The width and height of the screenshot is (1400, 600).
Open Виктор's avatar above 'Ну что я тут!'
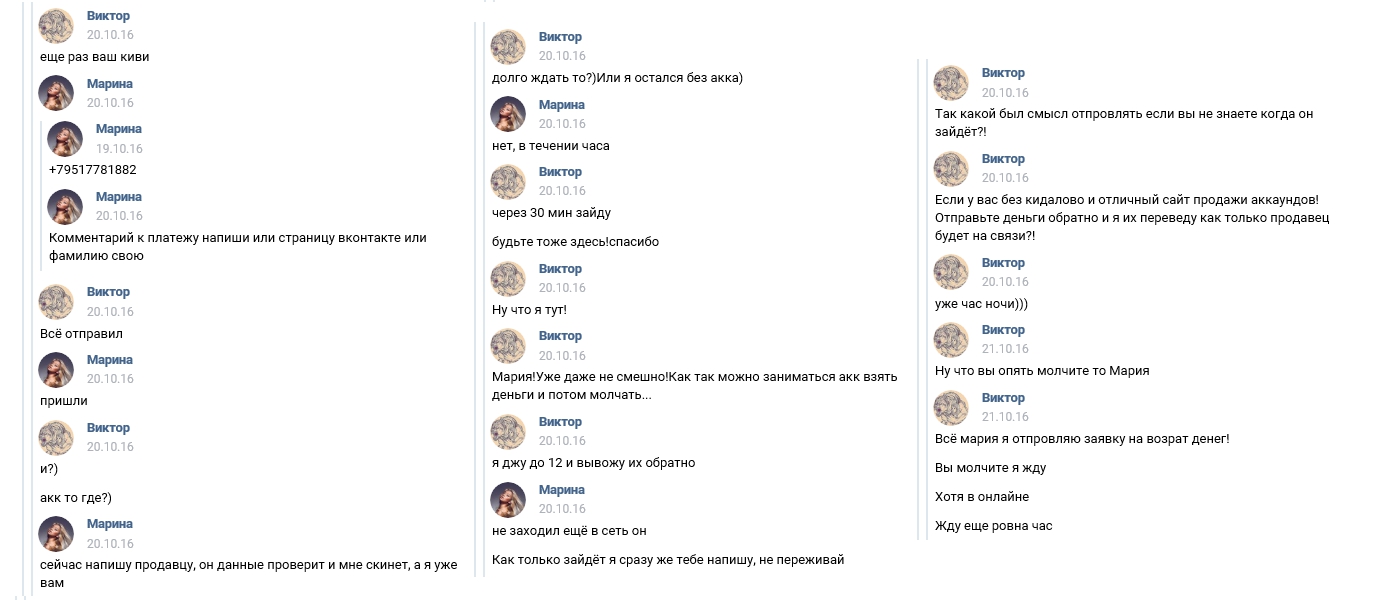click(508, 278)
